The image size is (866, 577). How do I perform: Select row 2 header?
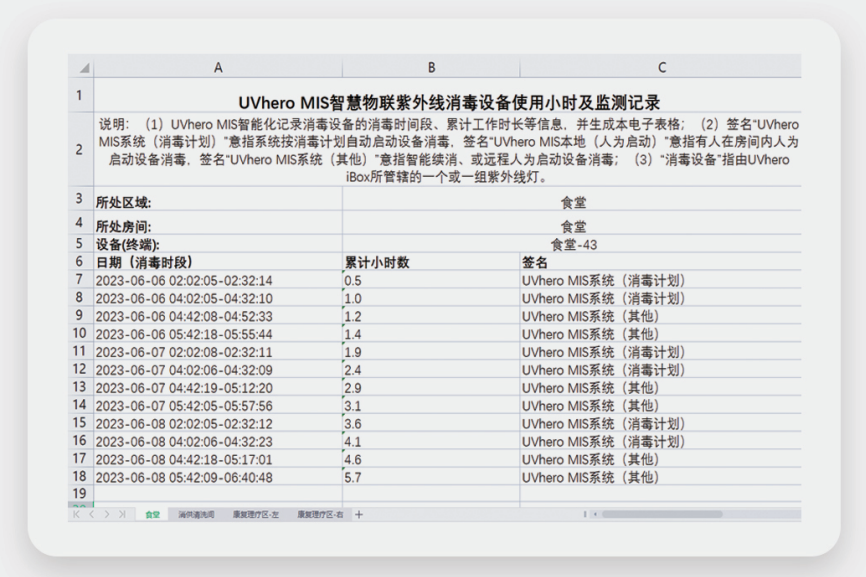80,150
